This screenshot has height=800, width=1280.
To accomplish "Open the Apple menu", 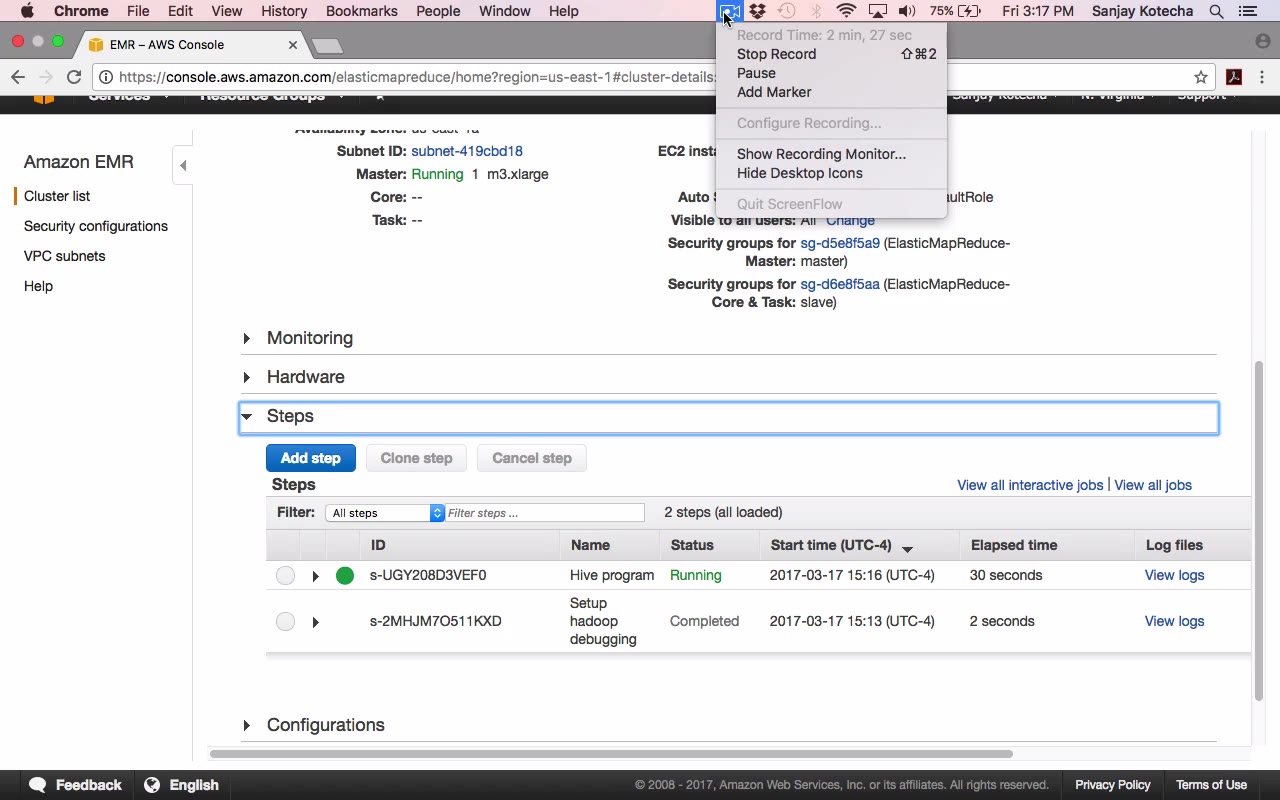I will tap(27, 11).
